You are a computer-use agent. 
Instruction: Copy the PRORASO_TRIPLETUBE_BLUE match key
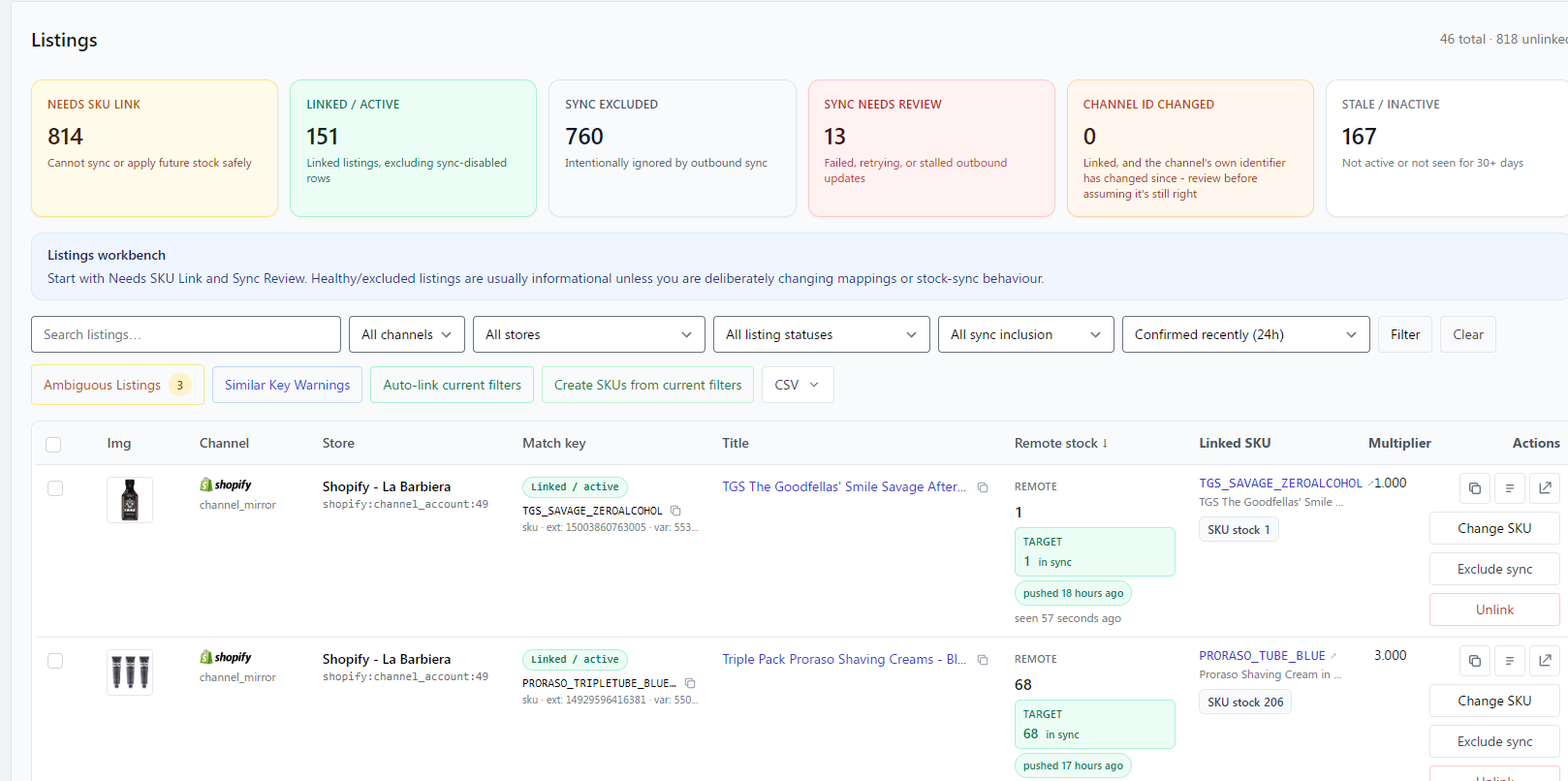tap(690, 683)
